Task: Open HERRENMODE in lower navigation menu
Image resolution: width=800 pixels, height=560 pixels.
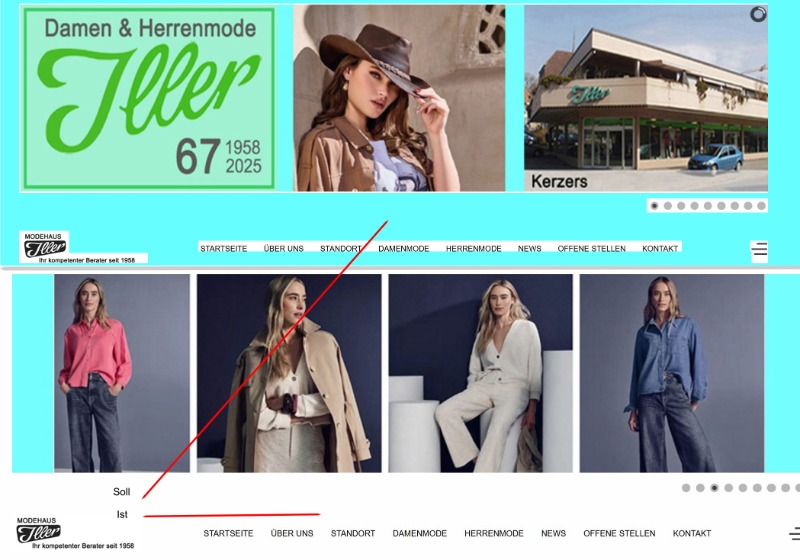Action: [x=493, y=533]
